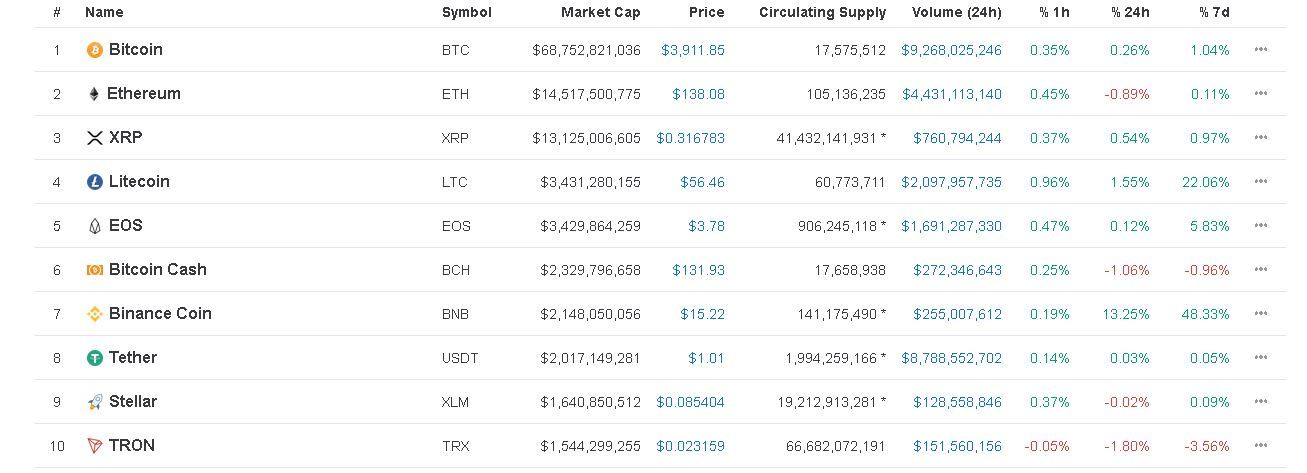Open the more options menu for Stellar

(x=1260, y=402)
